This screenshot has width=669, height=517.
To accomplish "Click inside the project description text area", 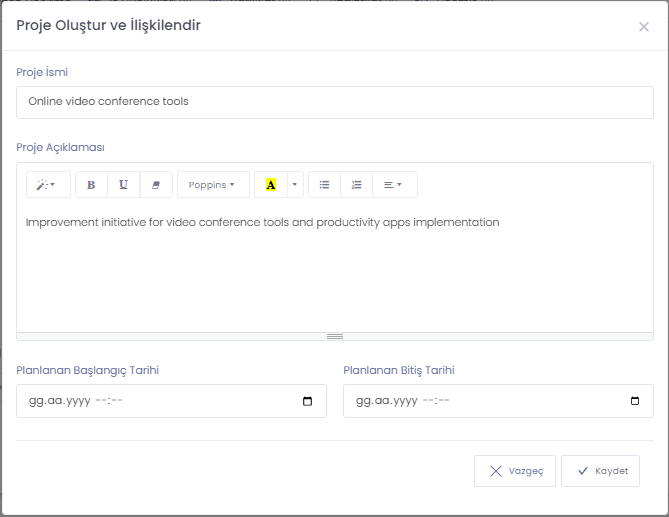I will [x=335, y=268].
